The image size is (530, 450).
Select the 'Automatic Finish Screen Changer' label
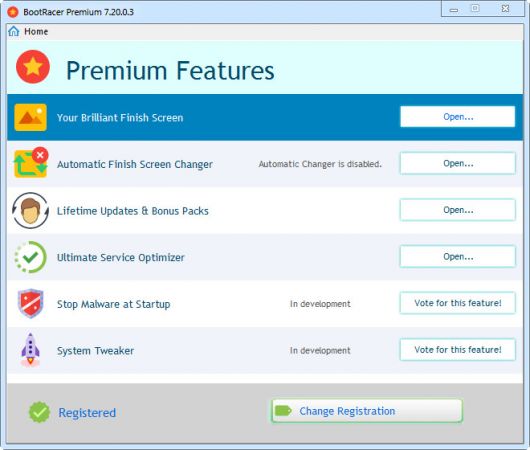click(x=135, y=164)
